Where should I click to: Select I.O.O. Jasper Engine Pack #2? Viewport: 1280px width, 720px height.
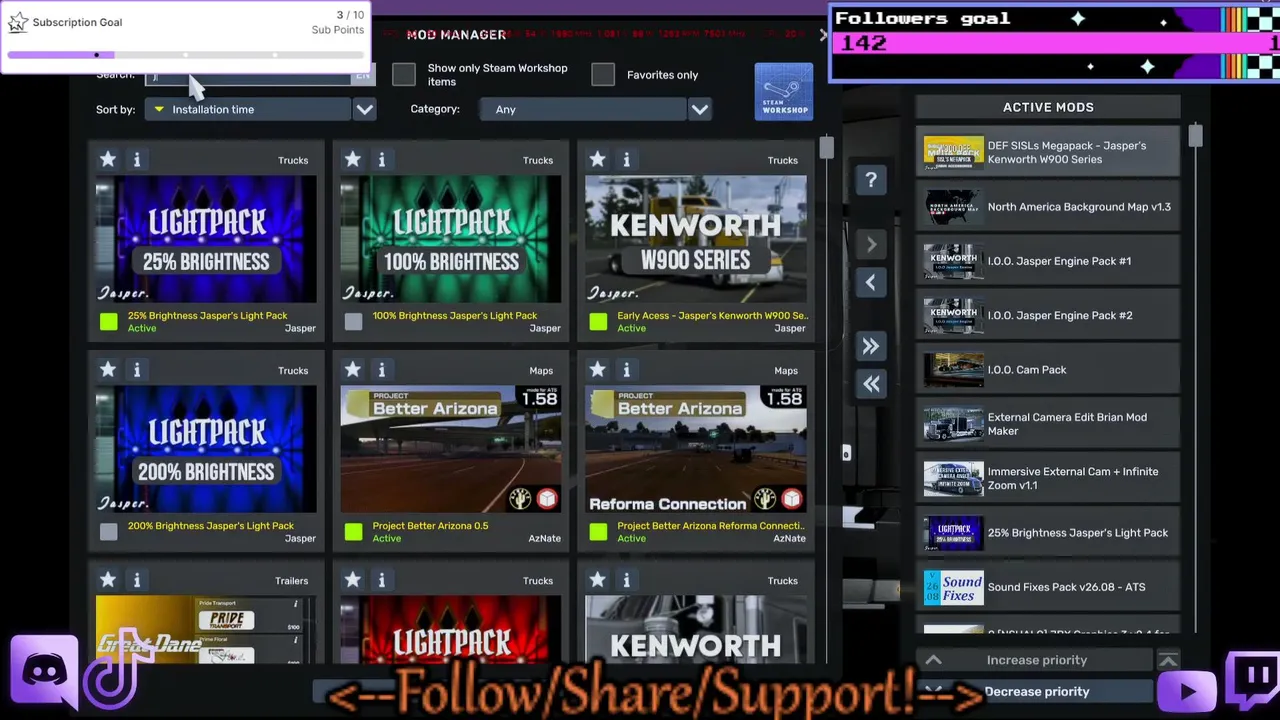click(x=1048, y=315)
